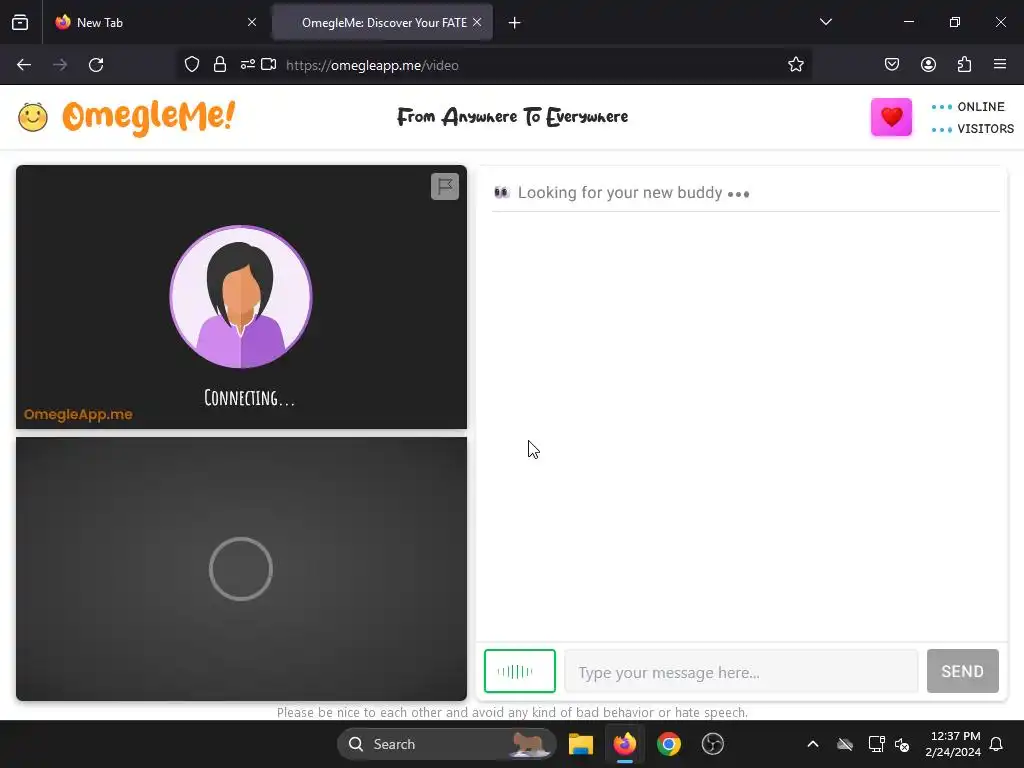The width and height of the screenshot is (1024, 768).
Task: Bookmark this page with the star
Action: tap(795, 64)
